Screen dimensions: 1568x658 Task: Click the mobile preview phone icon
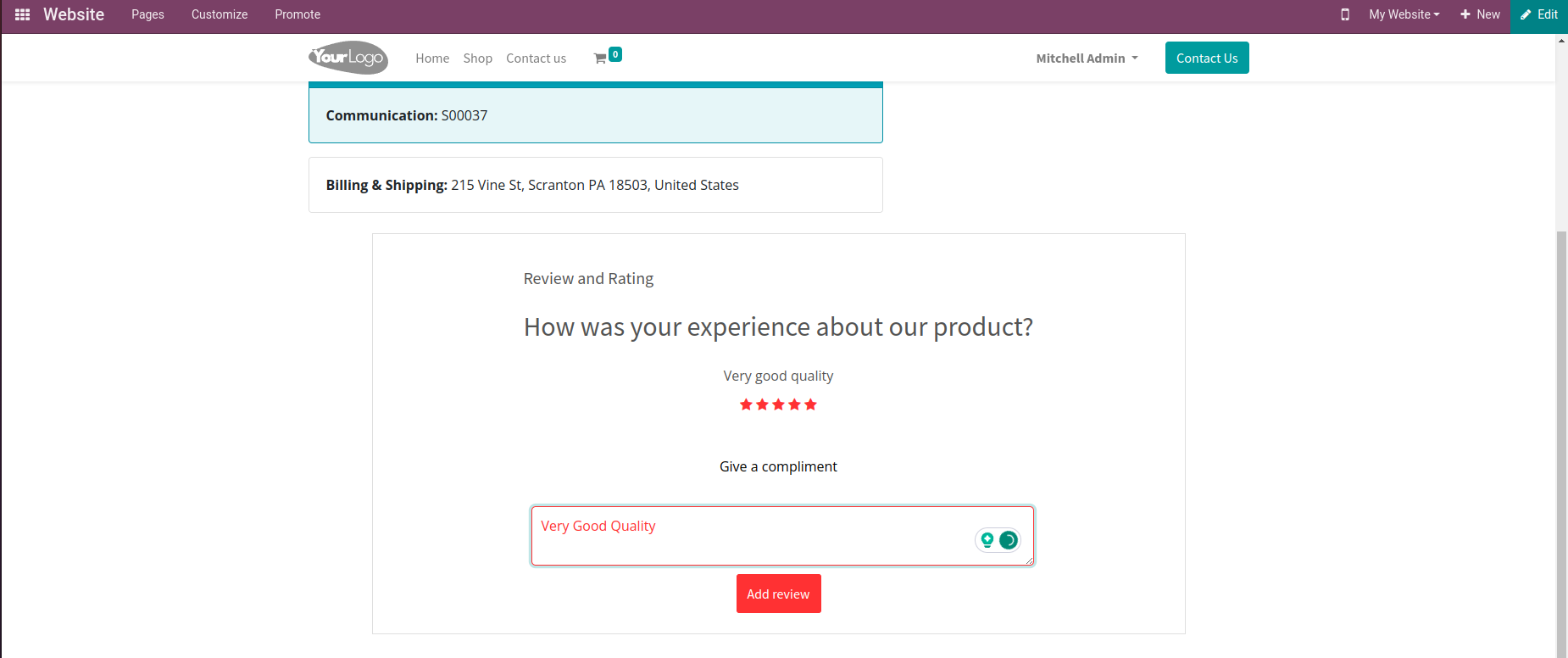coord(1345,14)
